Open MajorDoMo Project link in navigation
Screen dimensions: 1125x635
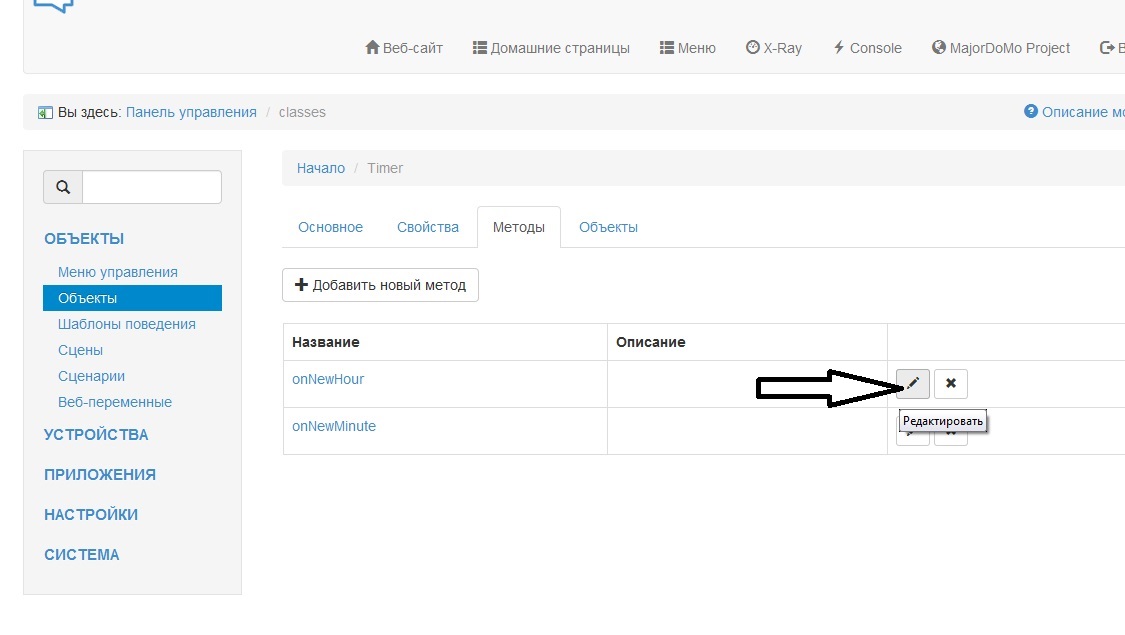pyautogui.click(x=1001, y=48)
